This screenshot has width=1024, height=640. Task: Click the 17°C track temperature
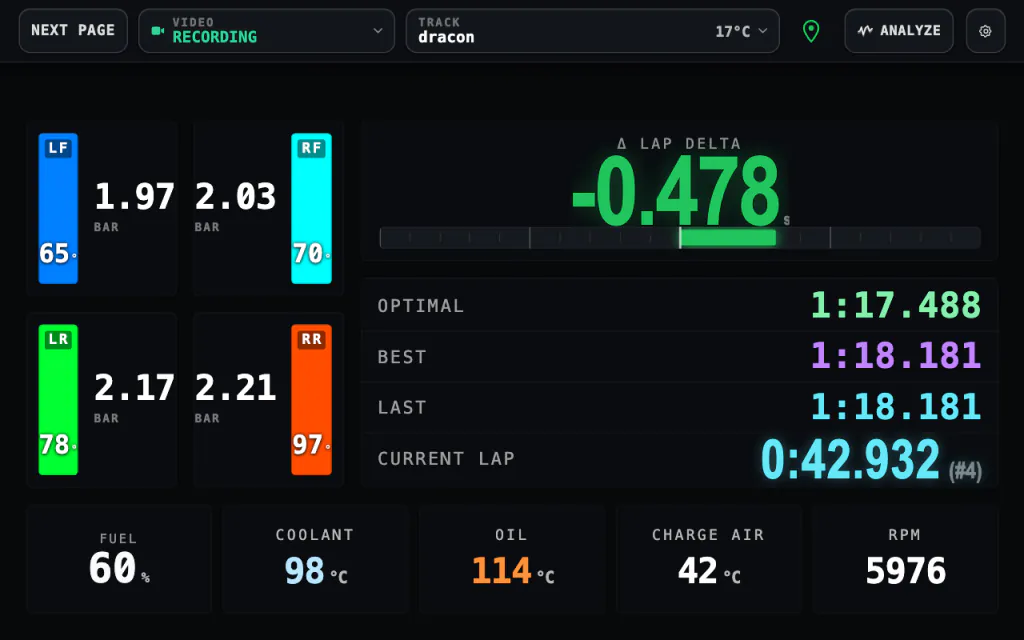[733, 31]
